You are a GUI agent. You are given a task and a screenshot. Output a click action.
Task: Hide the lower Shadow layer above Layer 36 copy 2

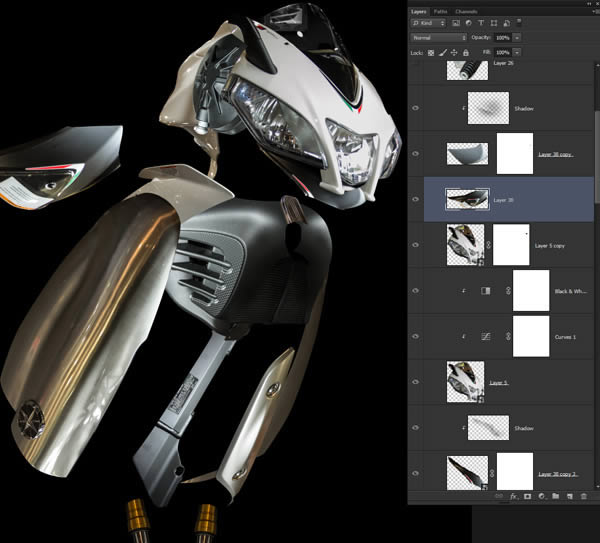(416, 428)
